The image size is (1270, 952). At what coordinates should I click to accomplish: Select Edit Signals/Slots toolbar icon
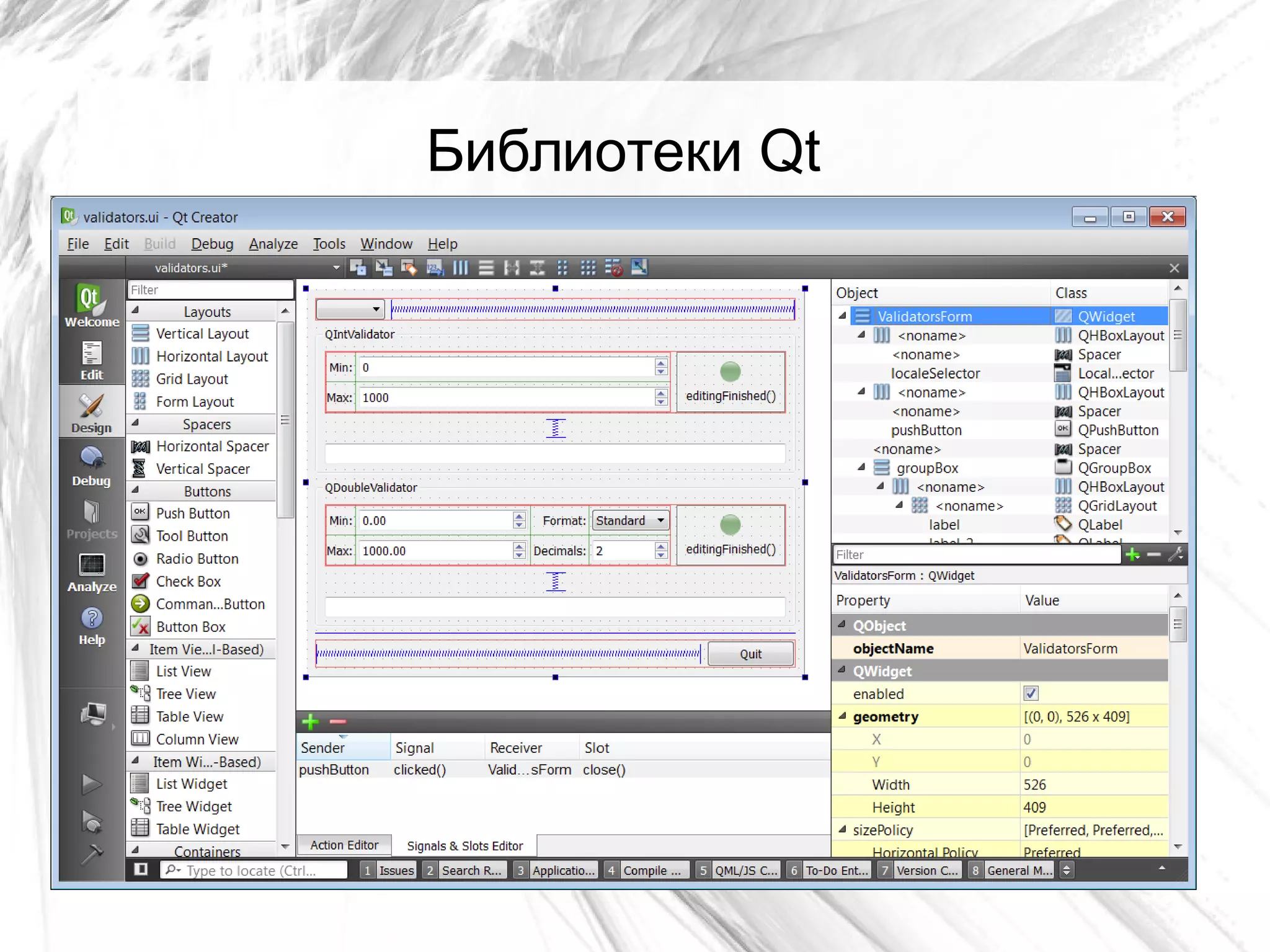tap(384, 268)
